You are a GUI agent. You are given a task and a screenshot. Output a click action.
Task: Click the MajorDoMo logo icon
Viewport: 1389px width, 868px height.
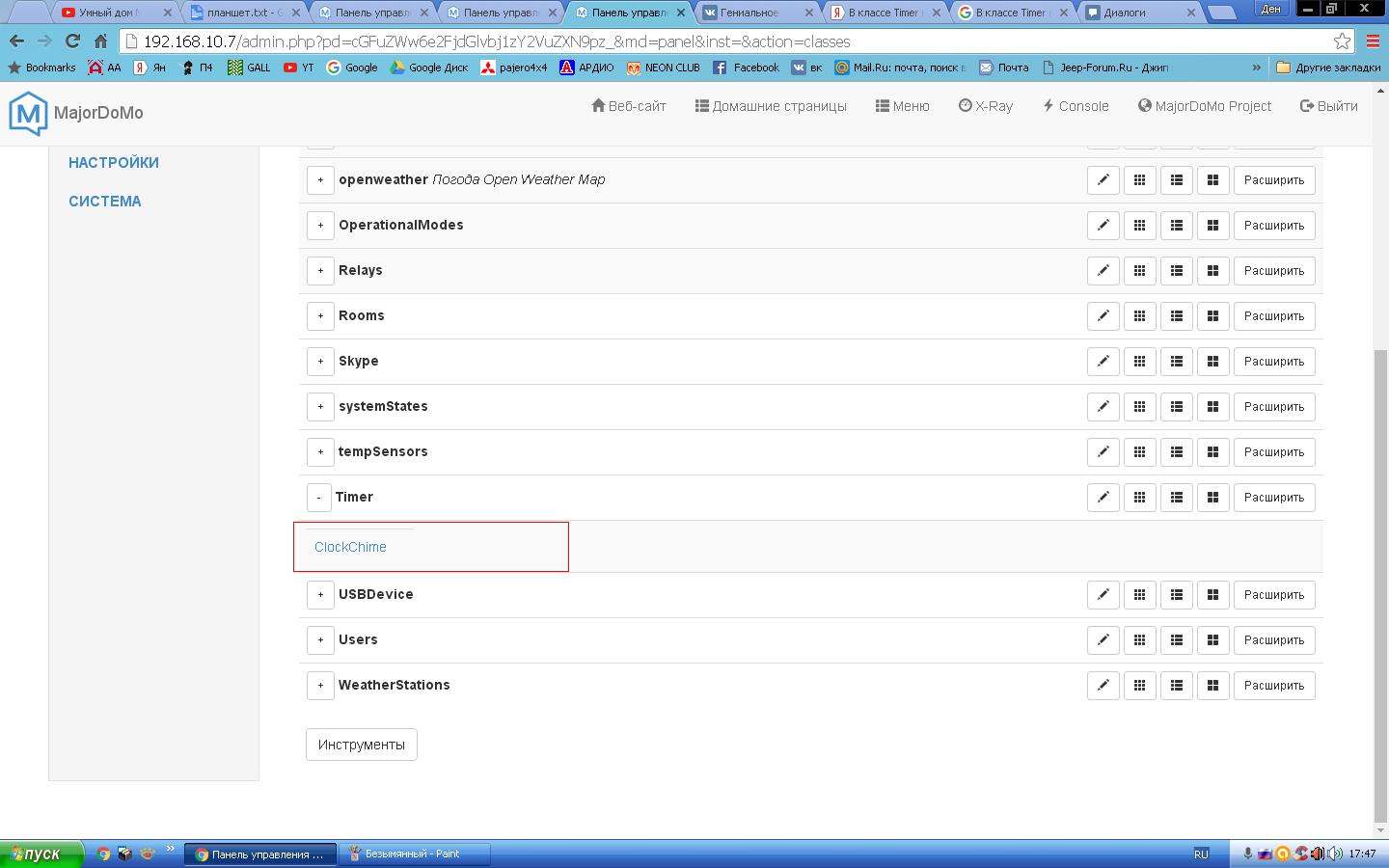click(x=28, y=114)
